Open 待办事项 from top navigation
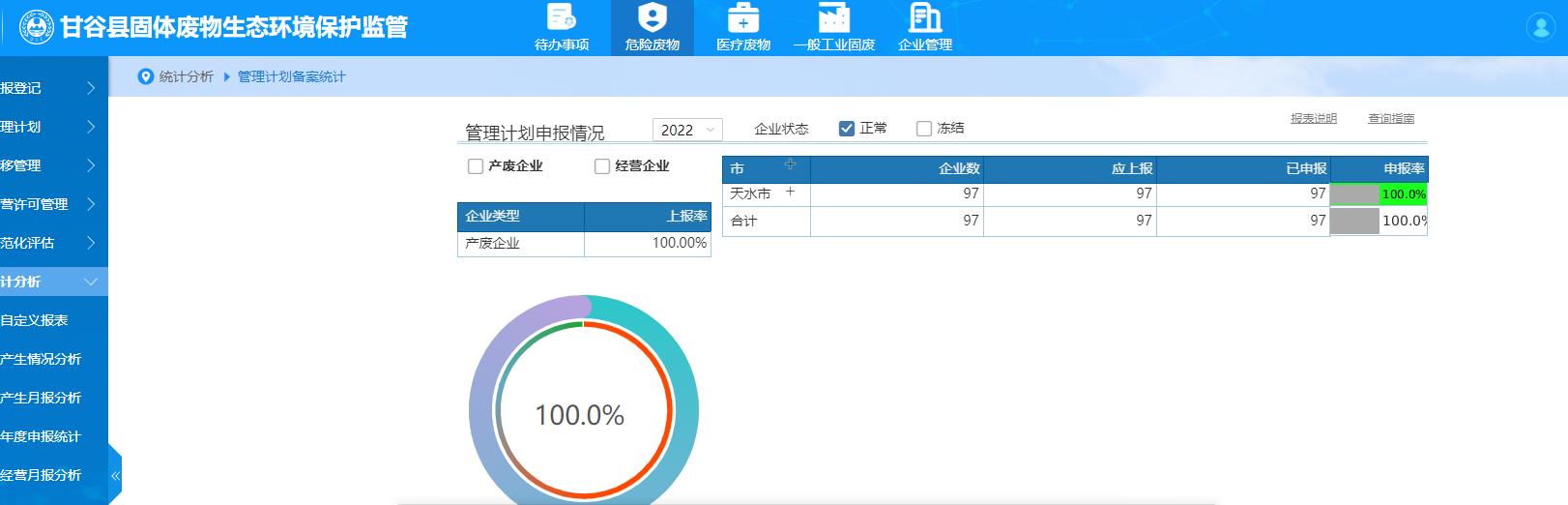The width and height of the screenshot is (1568, 505). tap(562, 27)
